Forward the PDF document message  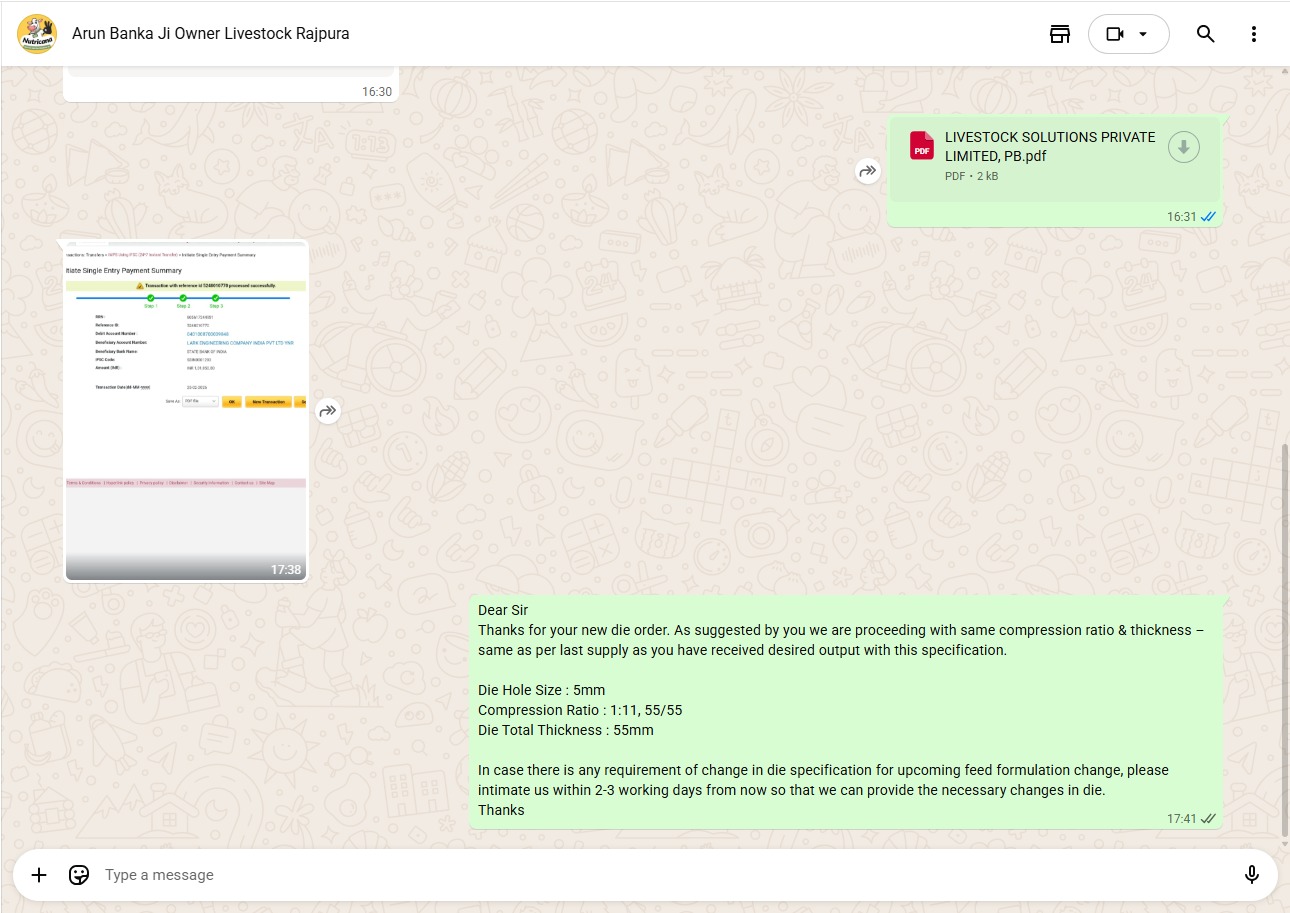click(867, 171)
